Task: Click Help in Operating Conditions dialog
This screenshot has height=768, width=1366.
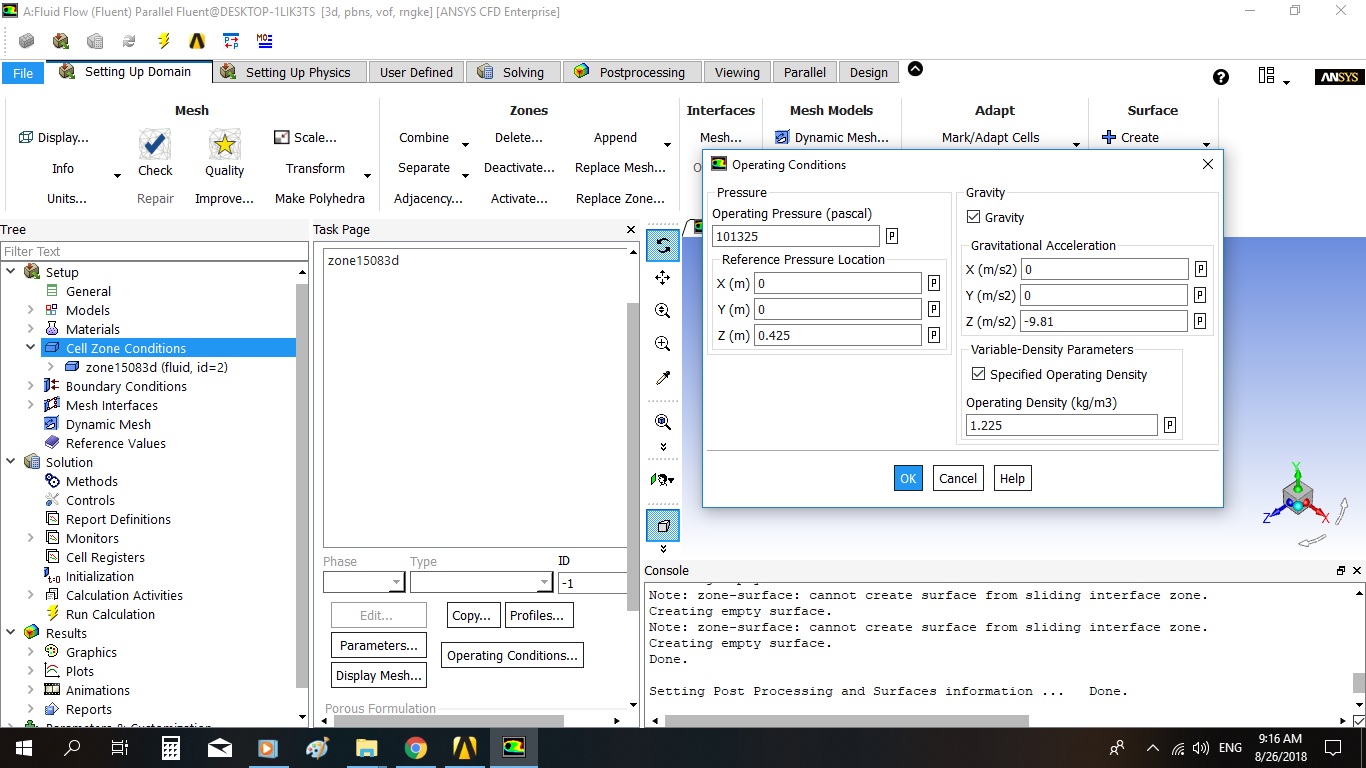Action: [1012, 478]
